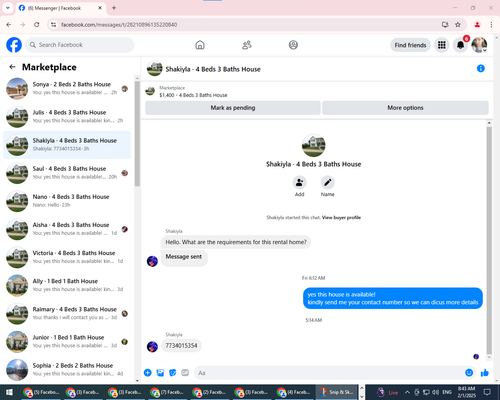Open the tab search dropdown arrow
The height and width of the screenshot is (400, 500).
coord(8,8)
